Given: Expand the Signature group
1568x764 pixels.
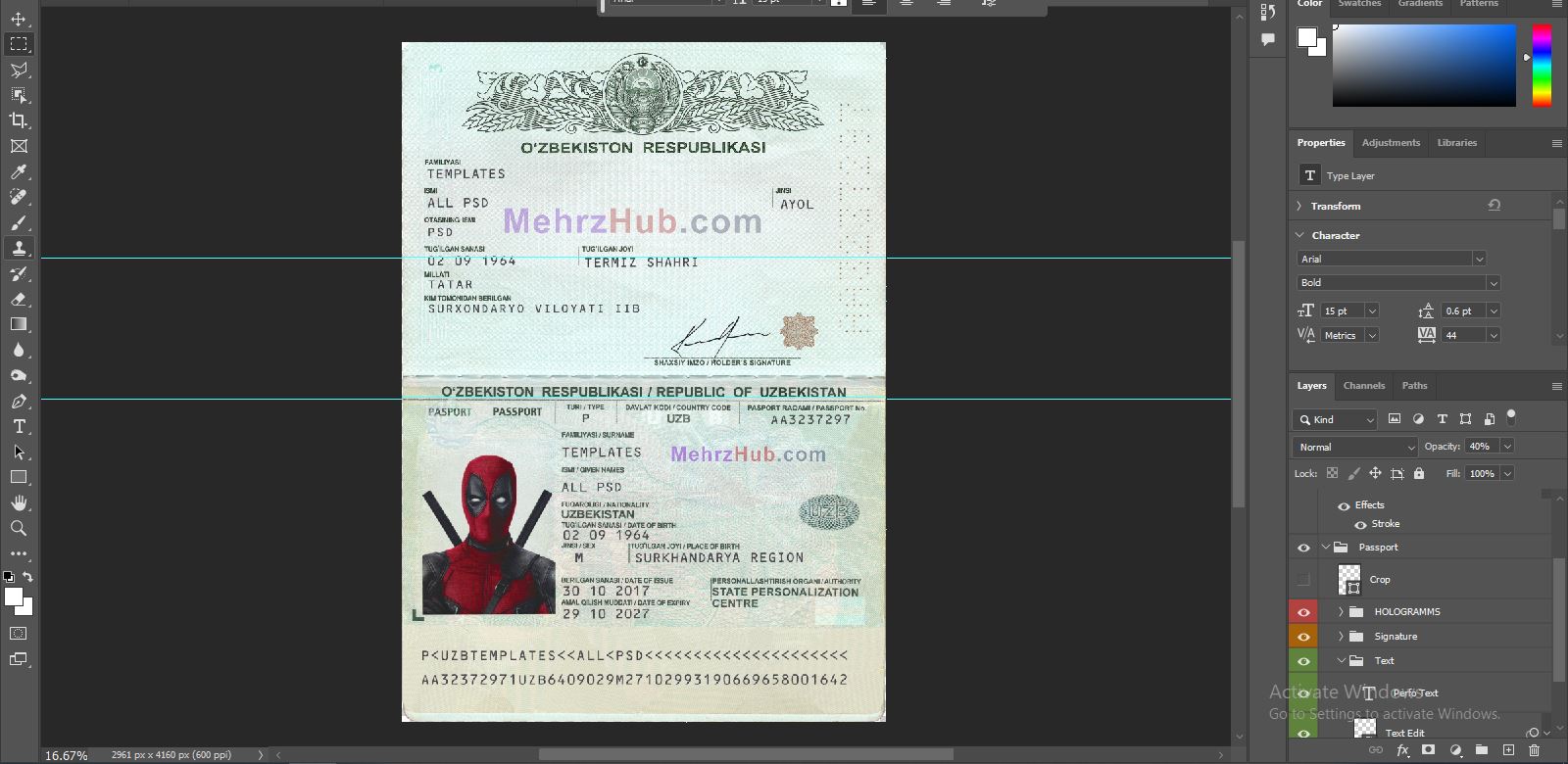Looking at the screenshot, I should pos(1341,637).
